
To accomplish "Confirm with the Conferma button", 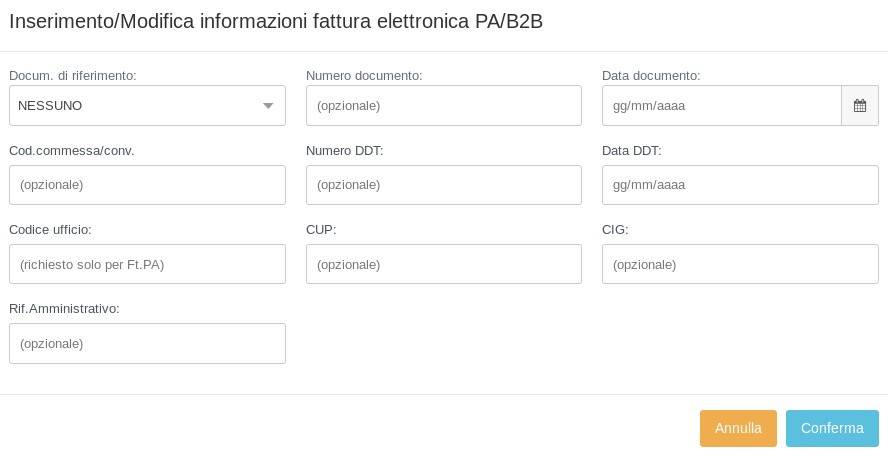I will [x=832, y=428].
